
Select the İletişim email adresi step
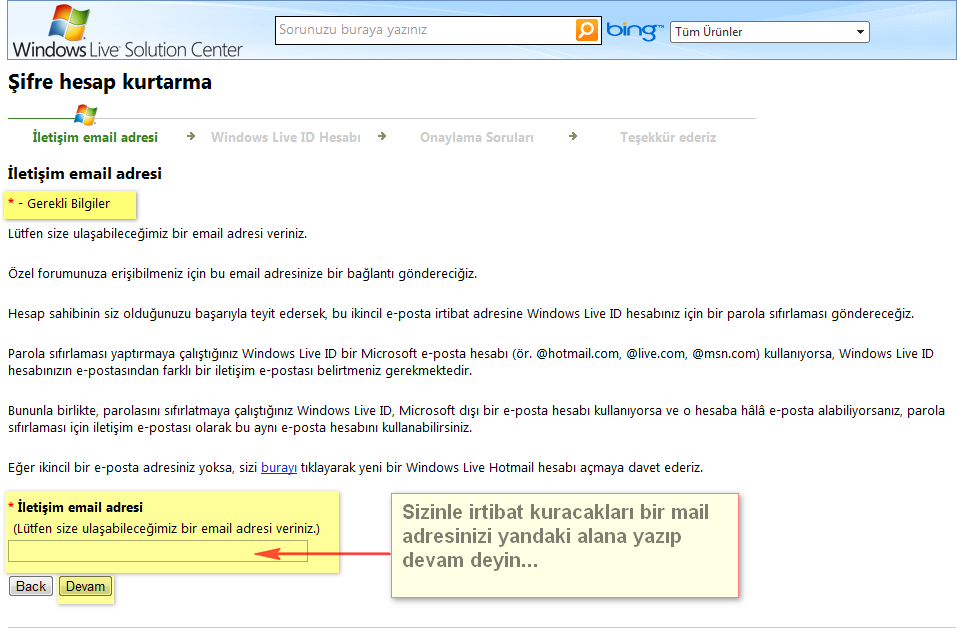pyautogui.click(x=95, y=137)
